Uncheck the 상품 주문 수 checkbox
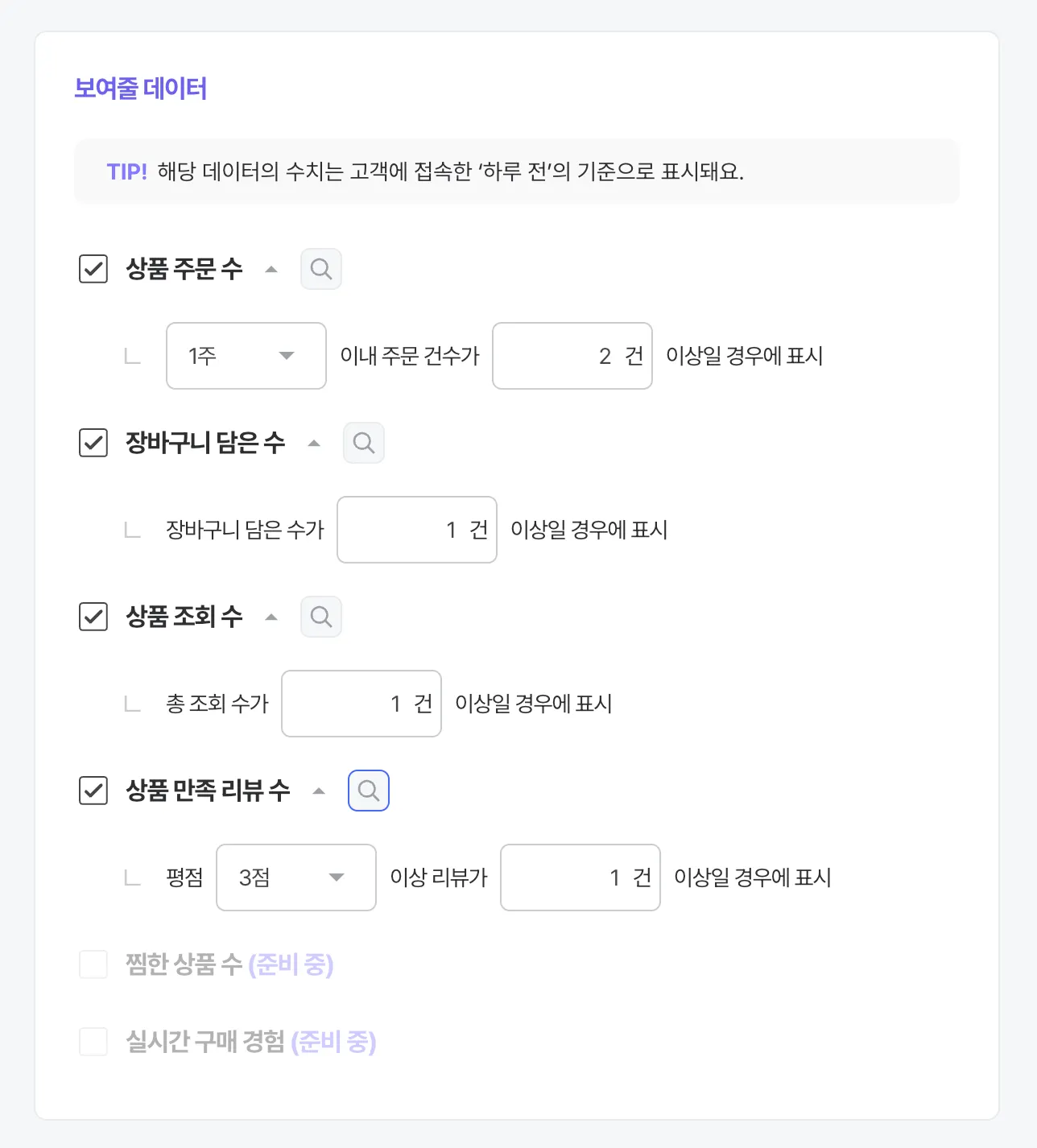The width and height of the screenshot is (1037, 1148). click(x=93, y=269)
